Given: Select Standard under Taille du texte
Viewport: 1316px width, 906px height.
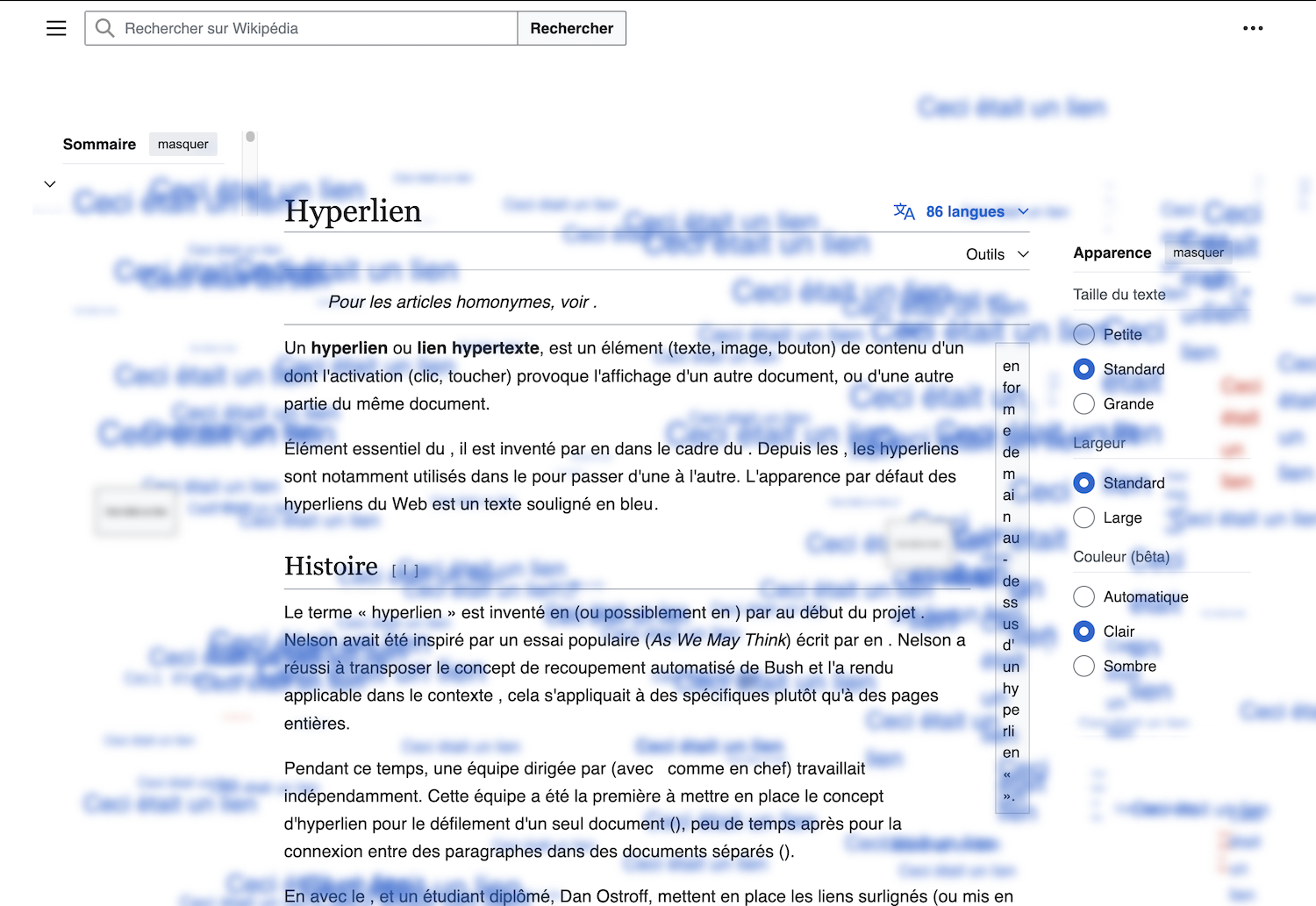Looking at the screenshot, I should [1084, 369].
